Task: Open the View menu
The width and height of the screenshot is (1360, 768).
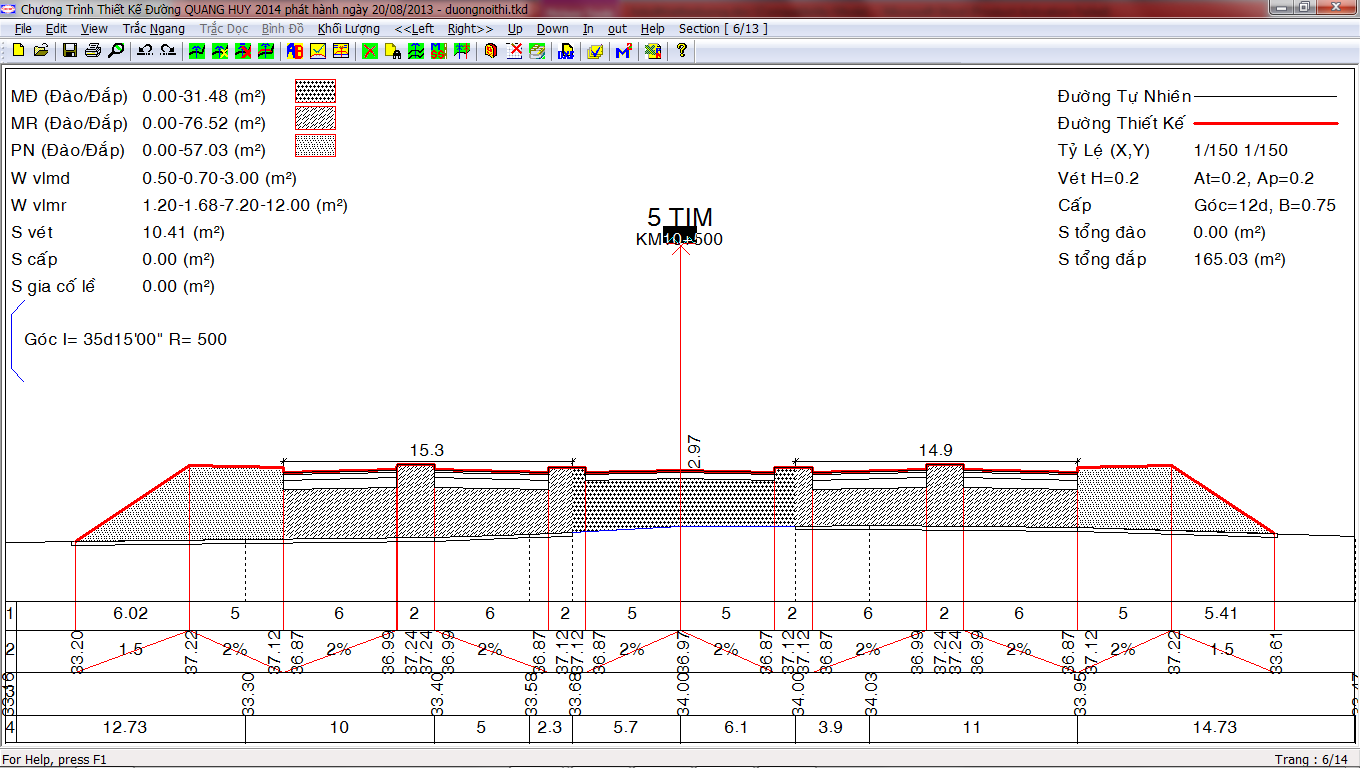Action: 94,29
